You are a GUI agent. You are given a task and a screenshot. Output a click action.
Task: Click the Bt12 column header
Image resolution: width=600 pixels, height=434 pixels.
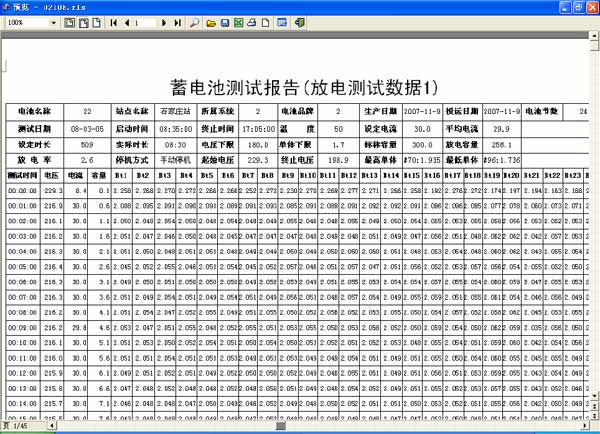[349, 175]
